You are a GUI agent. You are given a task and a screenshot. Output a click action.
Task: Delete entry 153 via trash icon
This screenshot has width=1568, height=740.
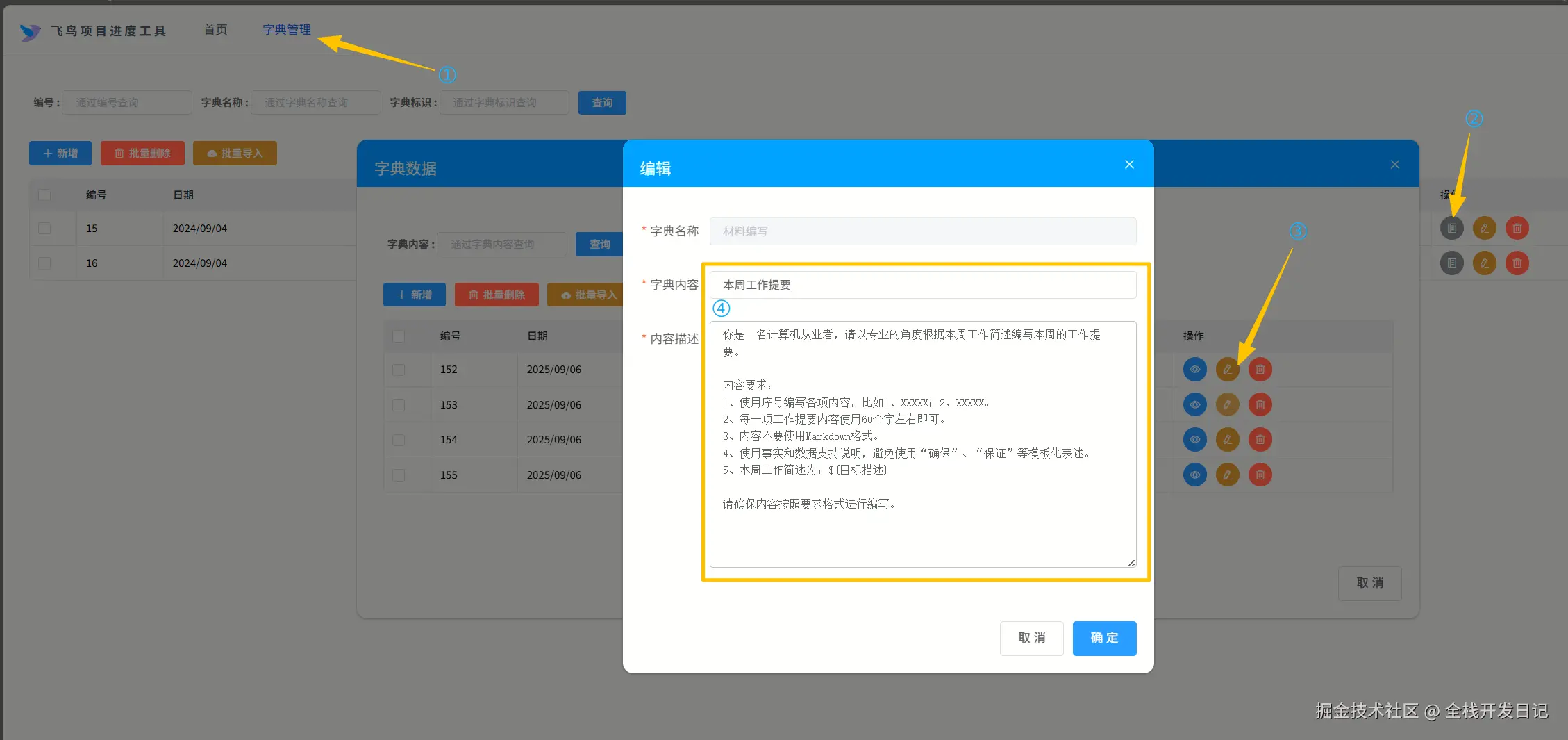(x=1260, y=404)
